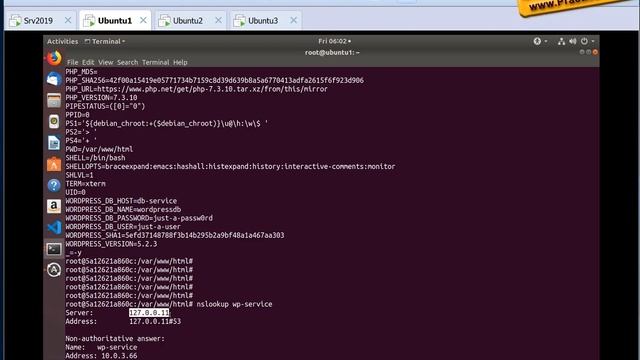
Task: Click the SHELL=/bin/bash line
Action: click(96, 158)
